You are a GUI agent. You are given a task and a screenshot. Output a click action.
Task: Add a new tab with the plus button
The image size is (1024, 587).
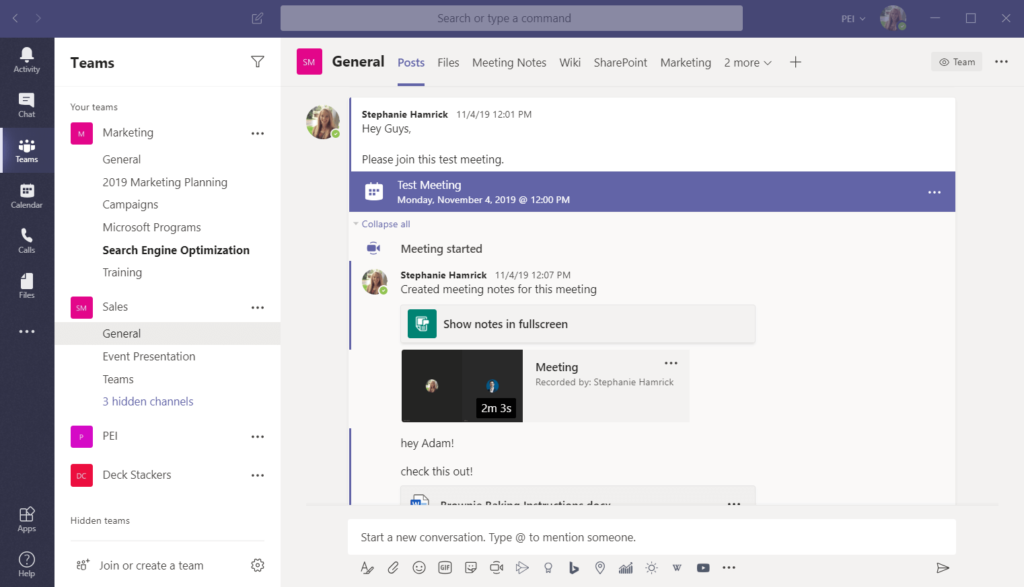795,62
